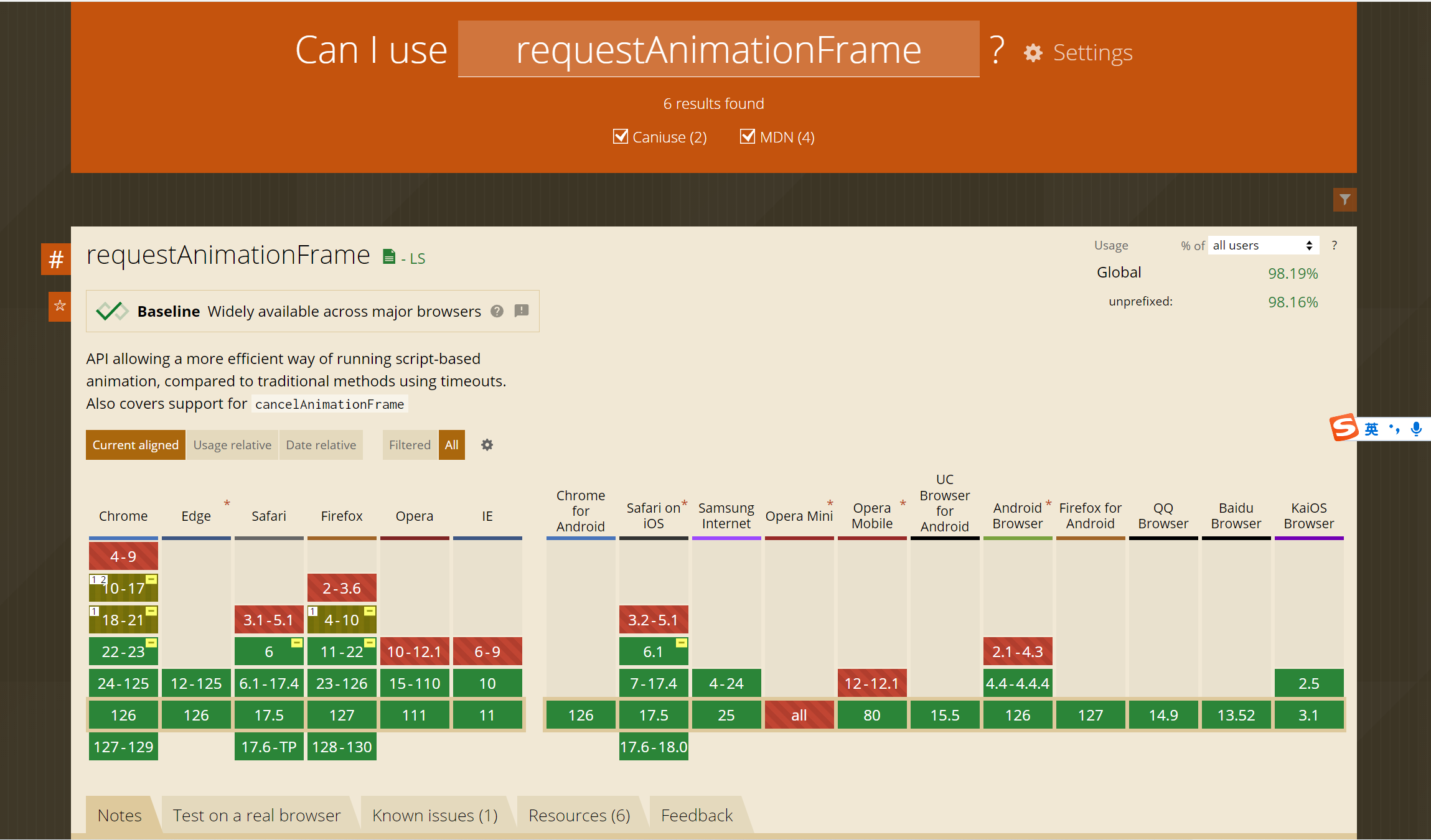Switch to Usage relative view
1431x840 pixels.
click(x=232, y=445)
